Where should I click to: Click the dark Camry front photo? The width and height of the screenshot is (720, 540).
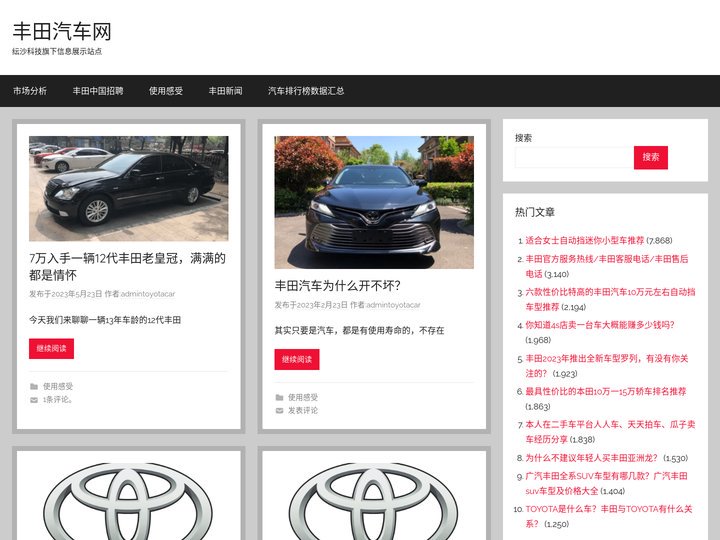tap(374, 202)
